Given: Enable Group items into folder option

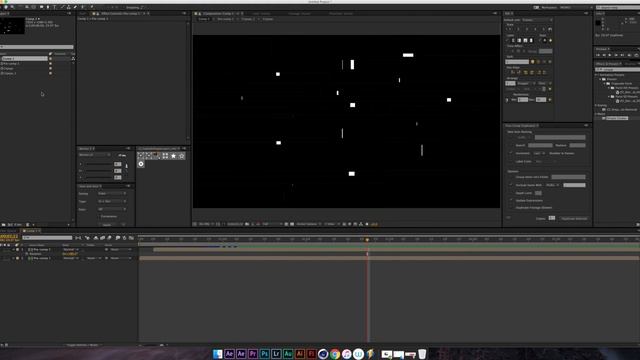Looking at the screenshot, I should [x=511, y=177].
